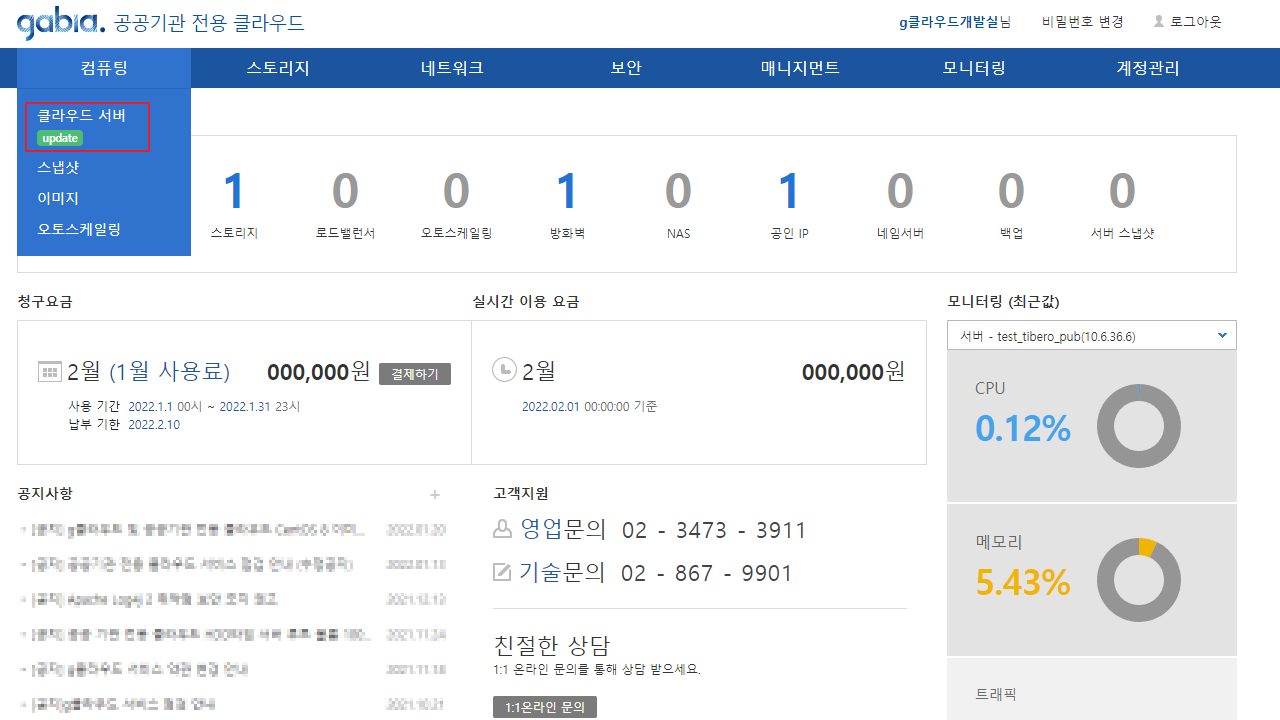Click the calendar icon next to 2월 billing
The height and width of the screenshot is (720, 1280).
[49, 372]
